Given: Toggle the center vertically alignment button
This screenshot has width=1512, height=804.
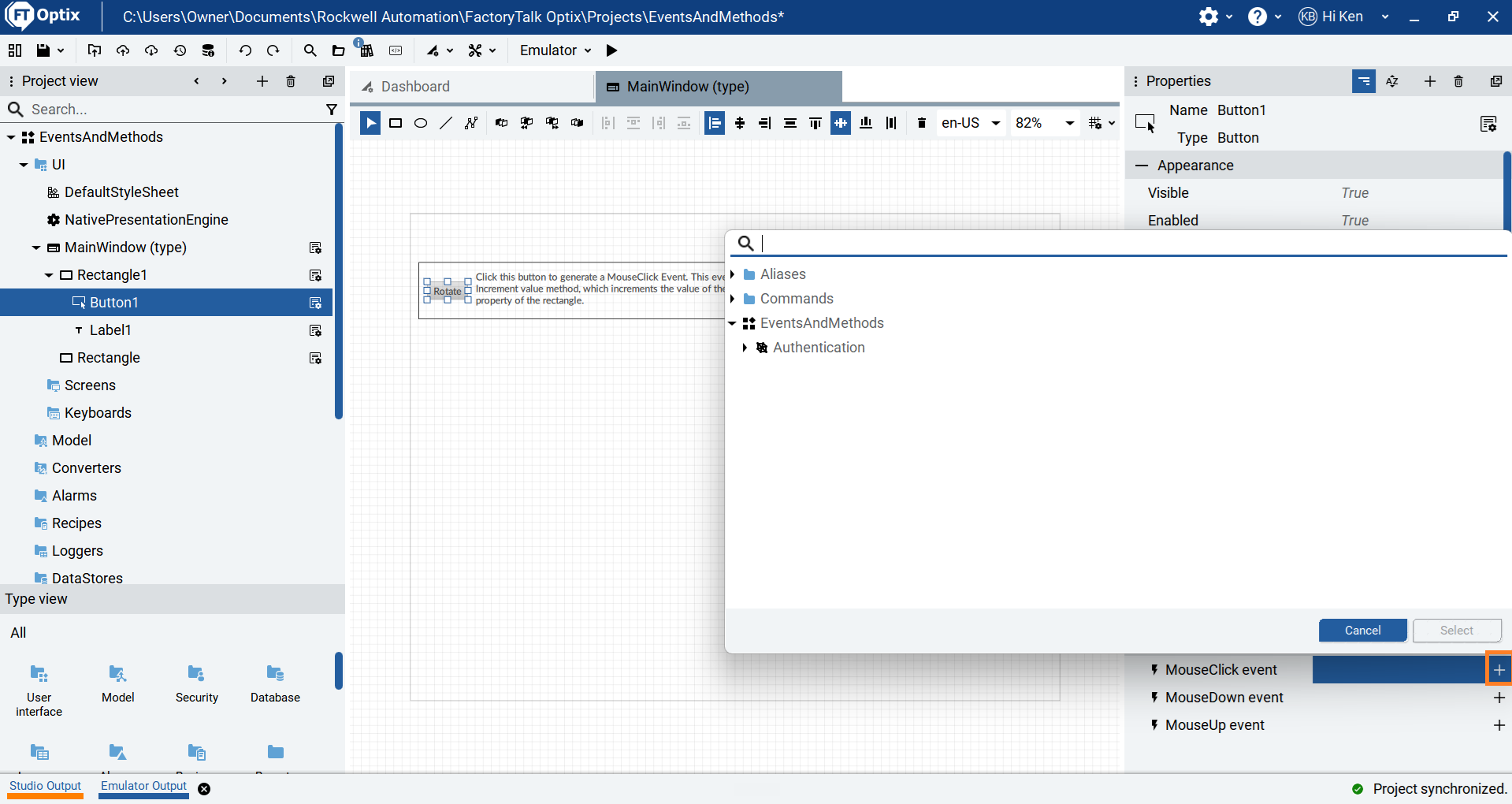Looking at the screenshot, I should pyautogui.click(x=841, y=123).
